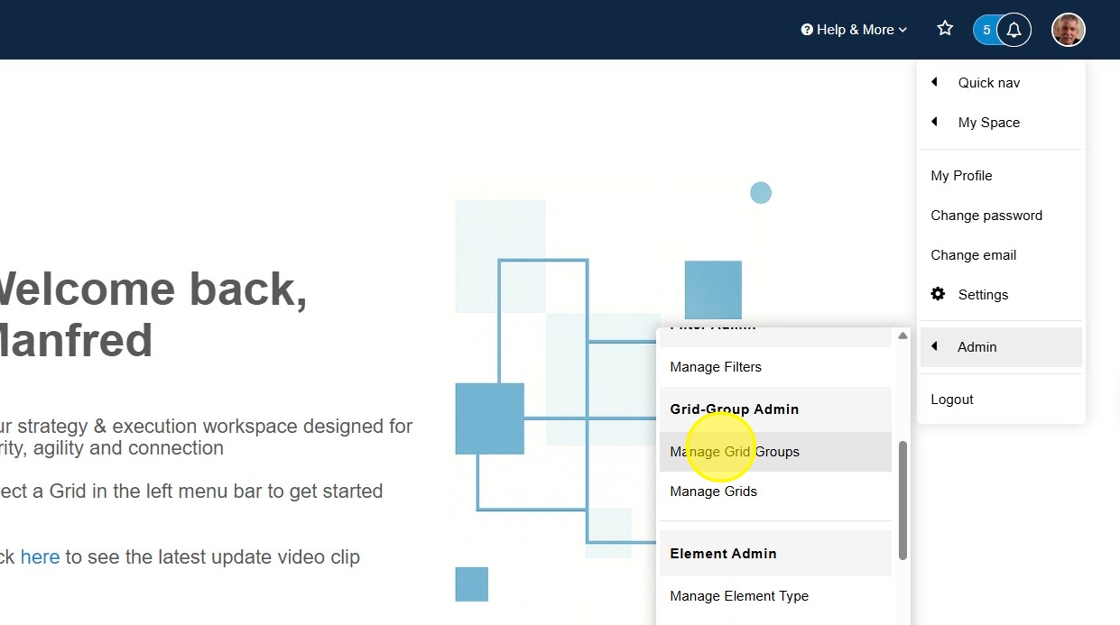Click the notification count badge showing 5
The height and width of the screenshot is (625, 1120).
tap(986, 30)
